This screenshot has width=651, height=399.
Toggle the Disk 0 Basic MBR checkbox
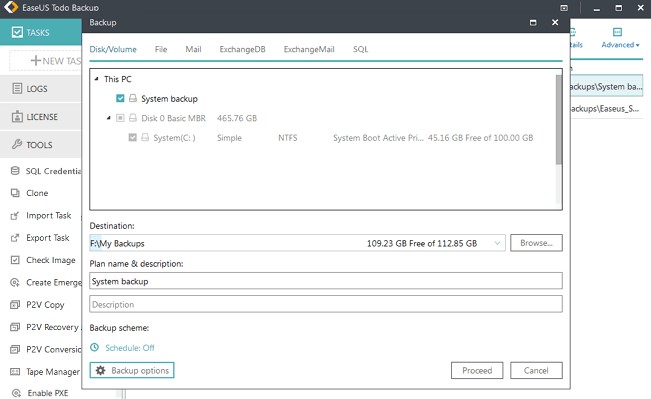[120, 118]
